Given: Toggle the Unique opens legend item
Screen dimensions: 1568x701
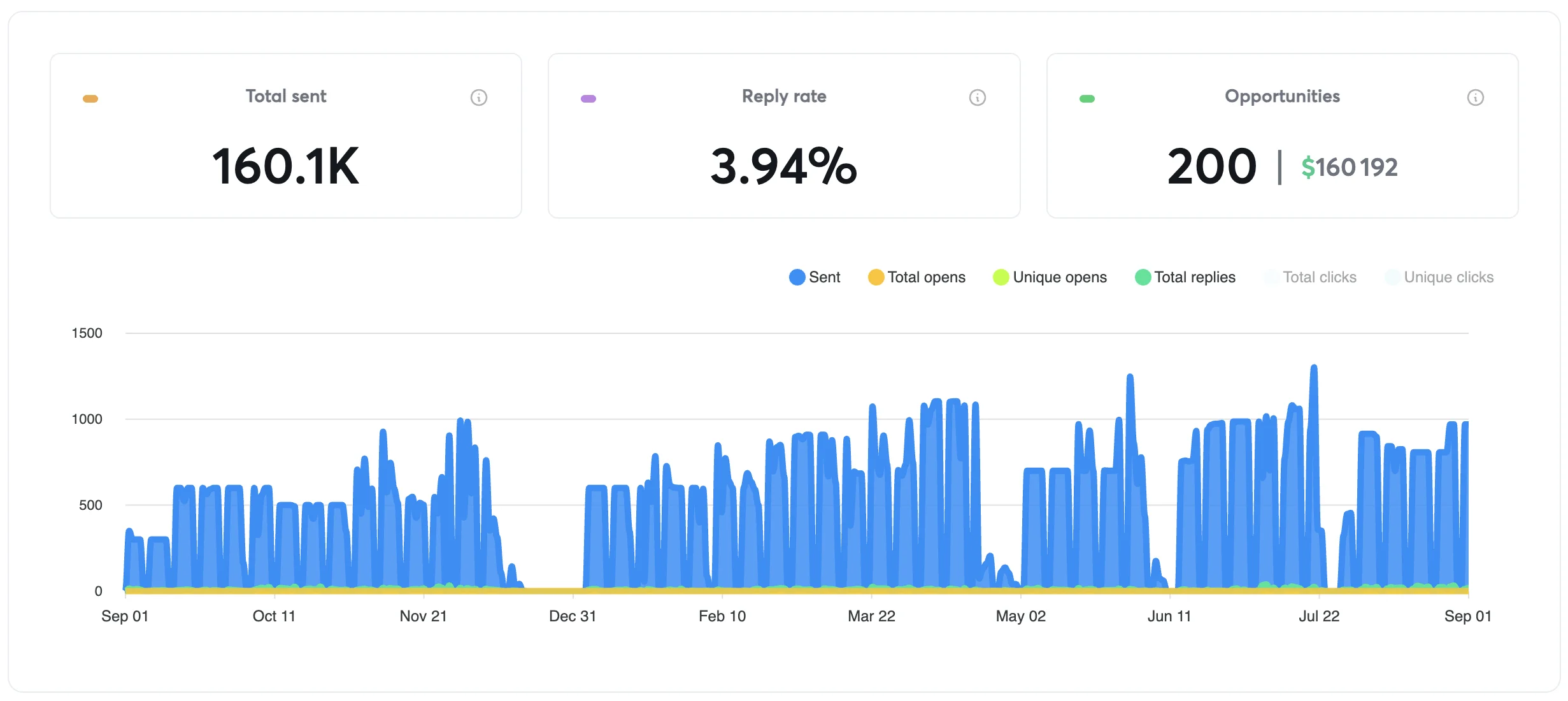Looking at the screenshot, I should 1050,277.
